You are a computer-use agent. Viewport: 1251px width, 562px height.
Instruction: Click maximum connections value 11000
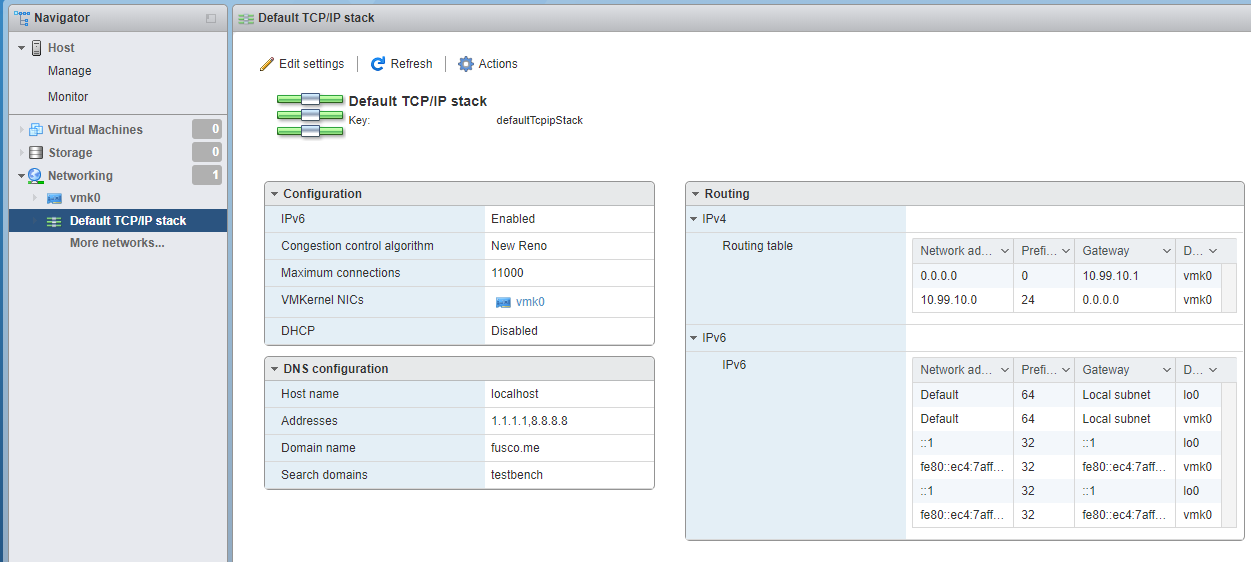pyautogui.click(x=507, y=273)
